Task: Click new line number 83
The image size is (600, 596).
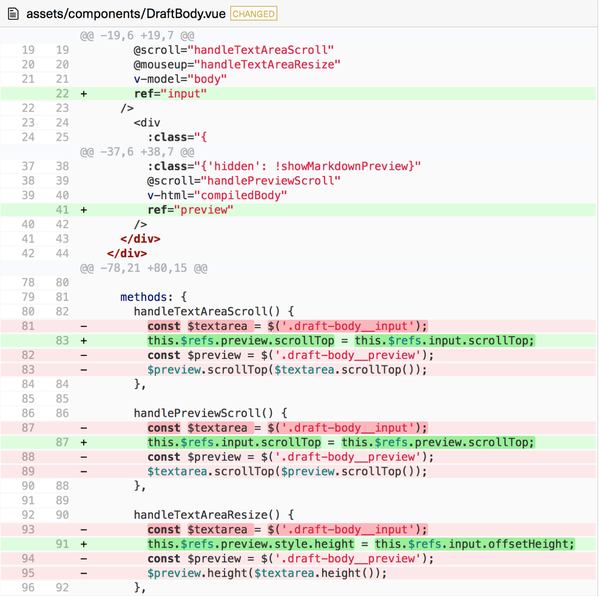Action: pyautogui.click(x=62, y=341)
